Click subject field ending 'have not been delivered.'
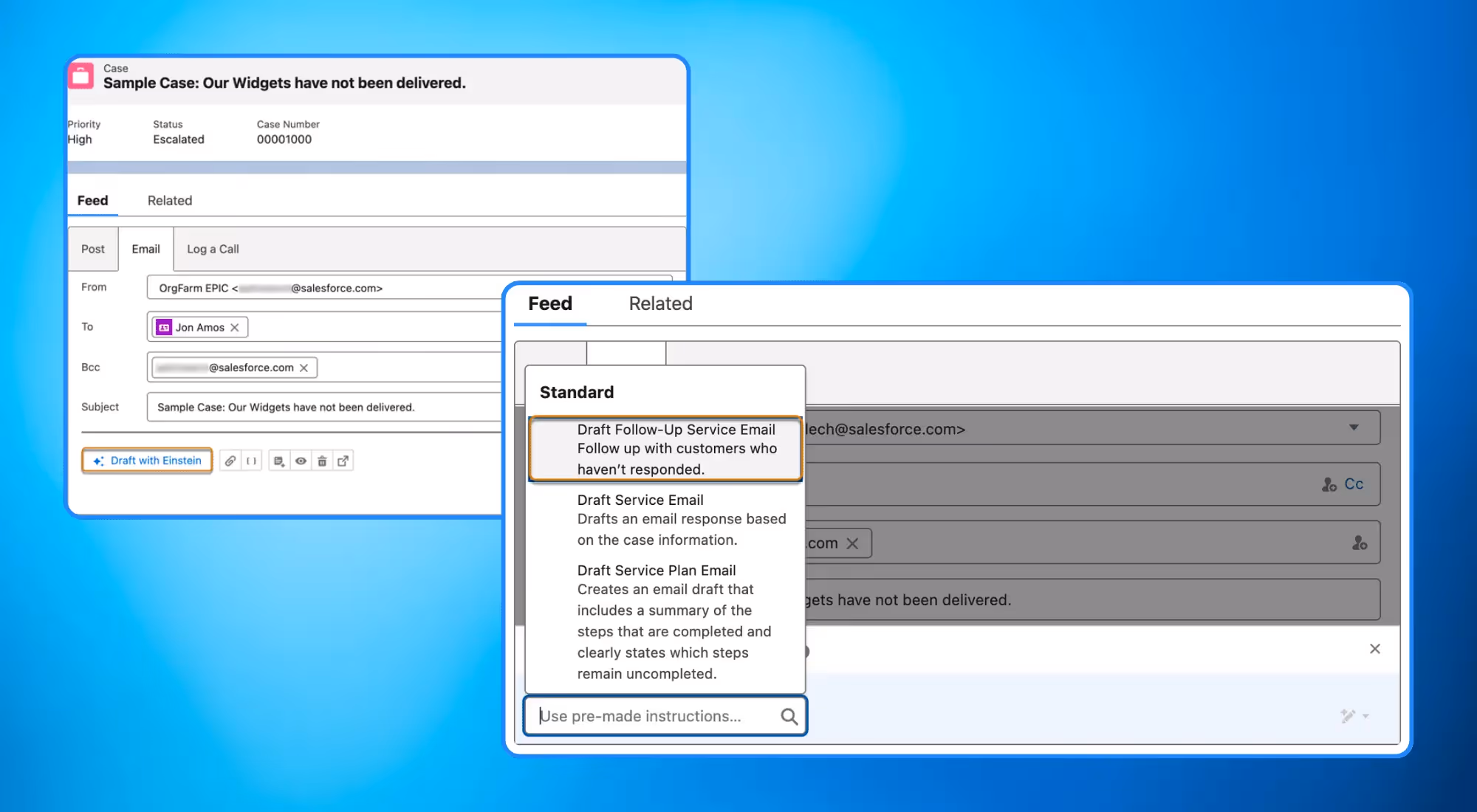 click(1092, 599)
